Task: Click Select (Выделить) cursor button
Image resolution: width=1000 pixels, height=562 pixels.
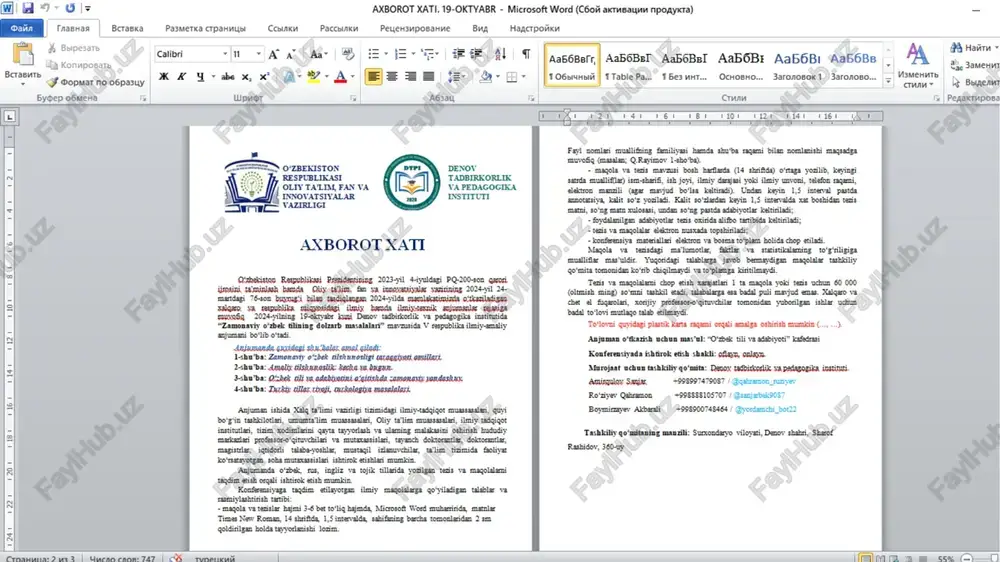Action: pyautogui.click(x=974, y=82)
